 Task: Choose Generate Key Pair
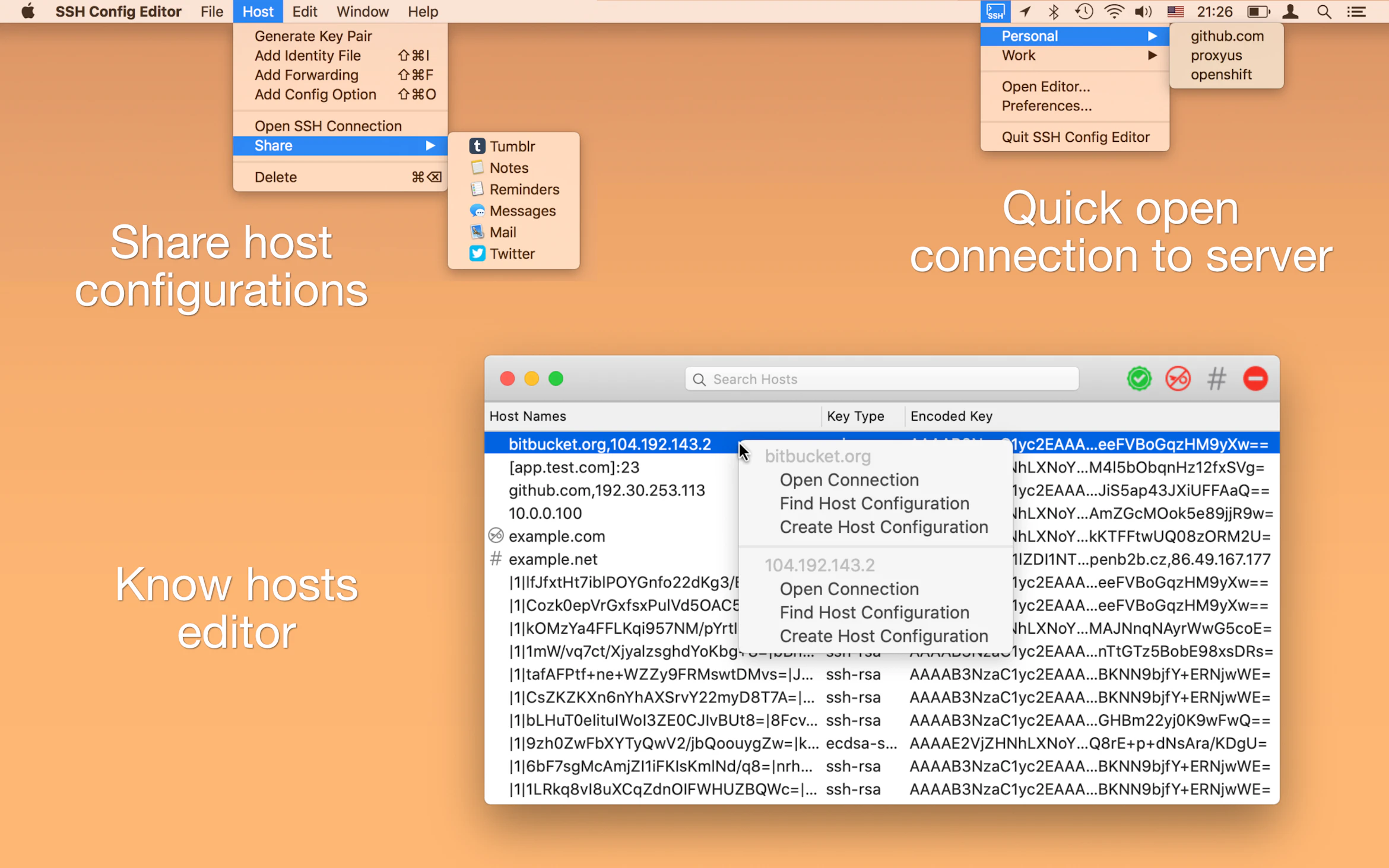[340, 36]
